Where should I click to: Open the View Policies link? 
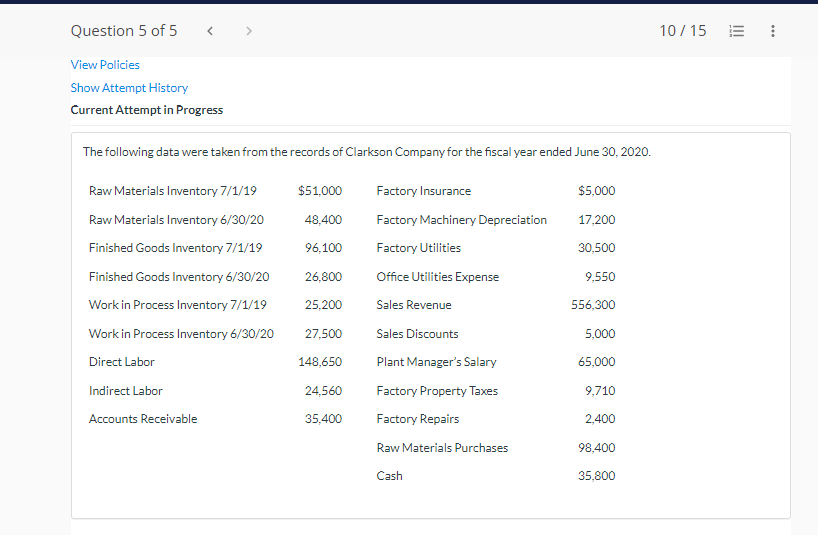click(x=105, y=65)
